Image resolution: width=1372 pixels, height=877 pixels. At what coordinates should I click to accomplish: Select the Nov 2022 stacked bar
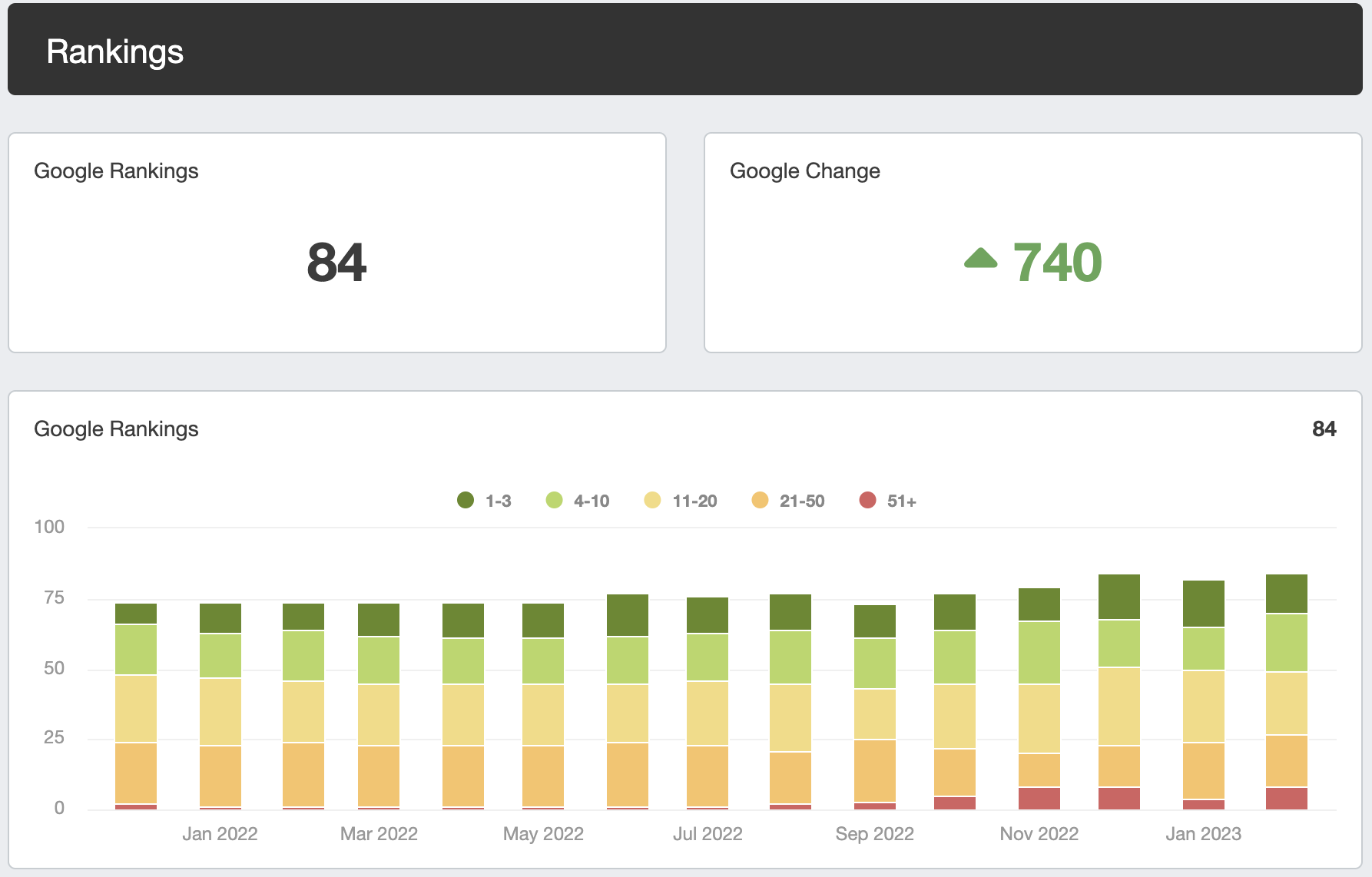click(1039, 699)
